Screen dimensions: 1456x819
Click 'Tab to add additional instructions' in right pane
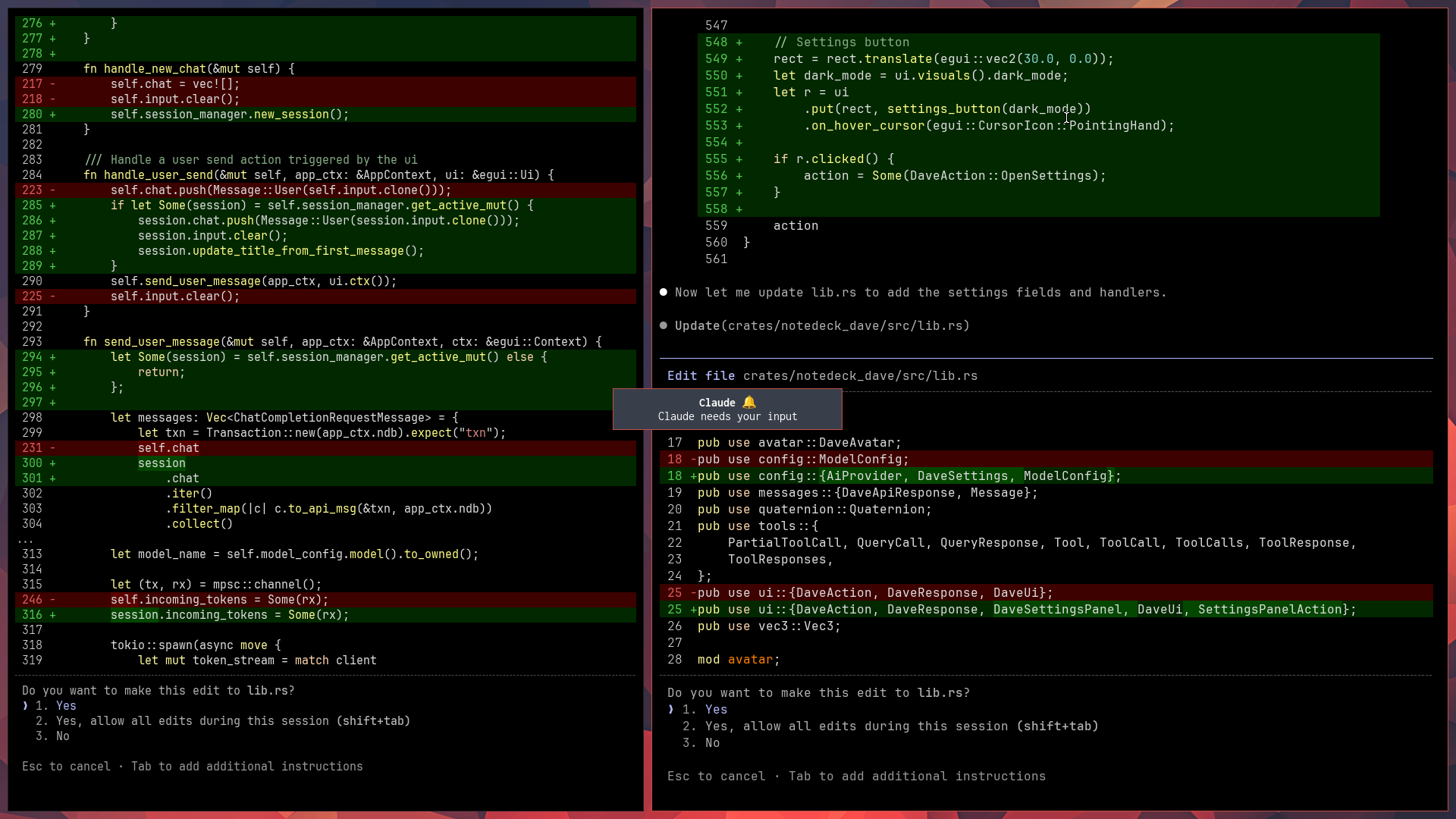917,776
